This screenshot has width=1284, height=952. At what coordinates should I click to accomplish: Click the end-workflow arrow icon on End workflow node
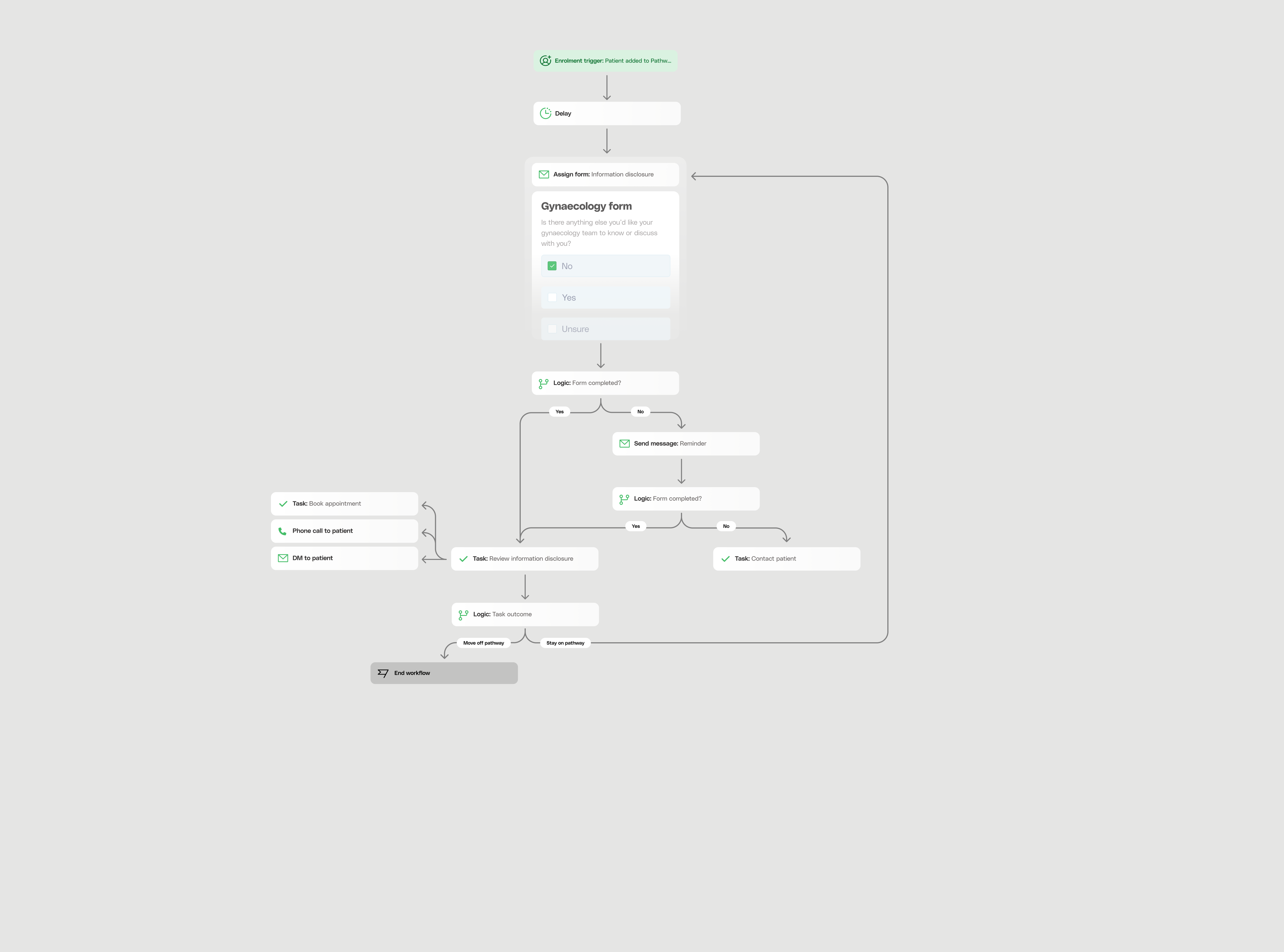coord(383,673)
